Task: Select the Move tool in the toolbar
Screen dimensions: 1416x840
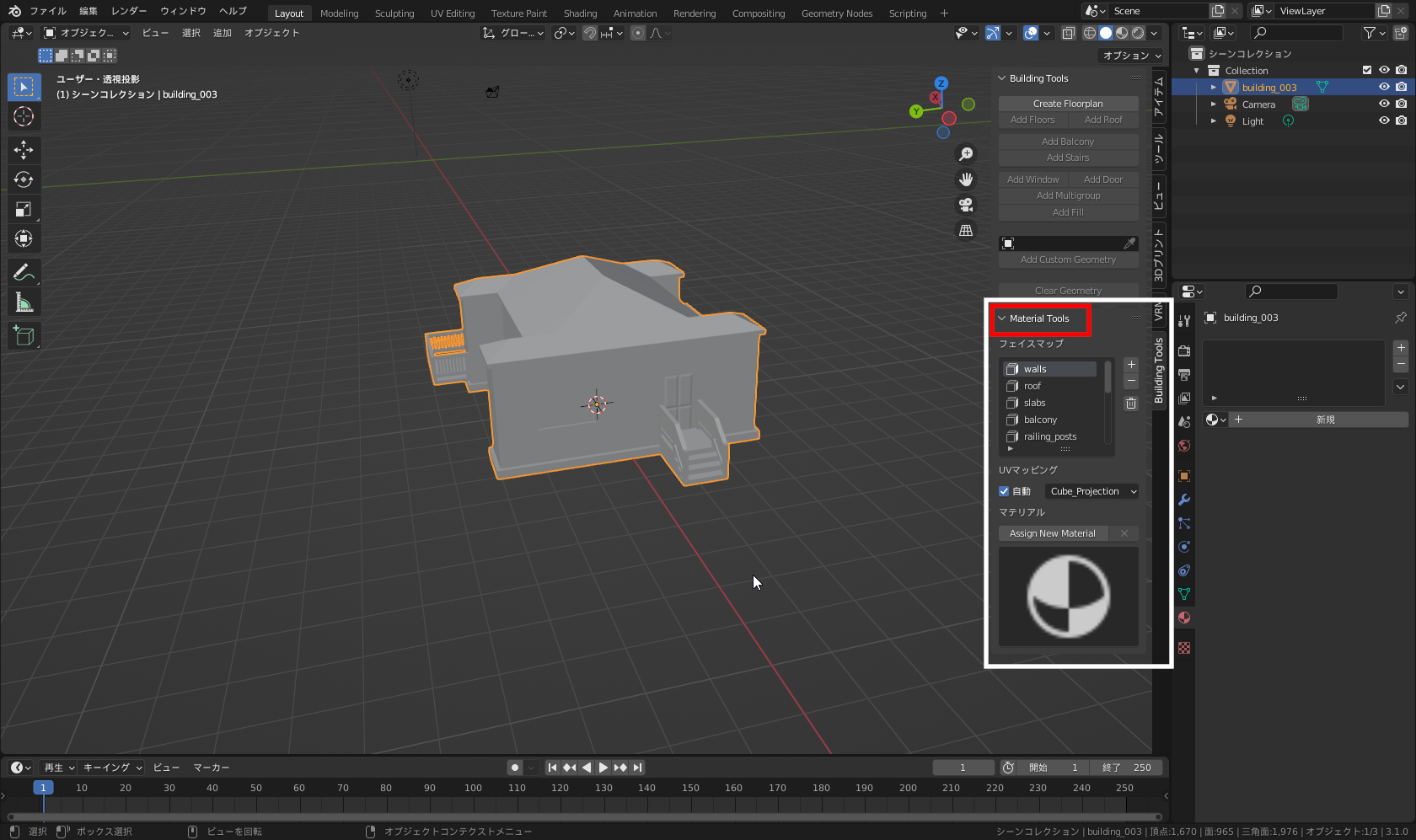Action: pyautogui.click(x=24, y=150)
